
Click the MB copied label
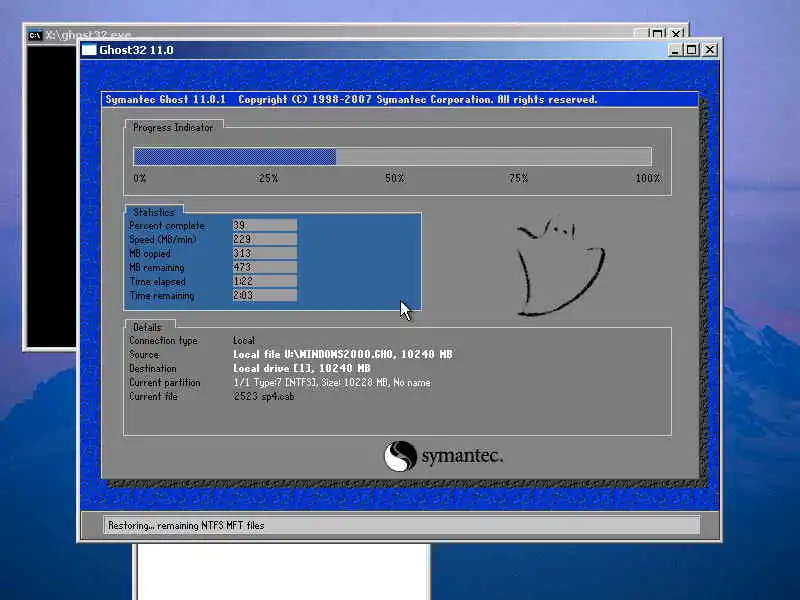149,254
